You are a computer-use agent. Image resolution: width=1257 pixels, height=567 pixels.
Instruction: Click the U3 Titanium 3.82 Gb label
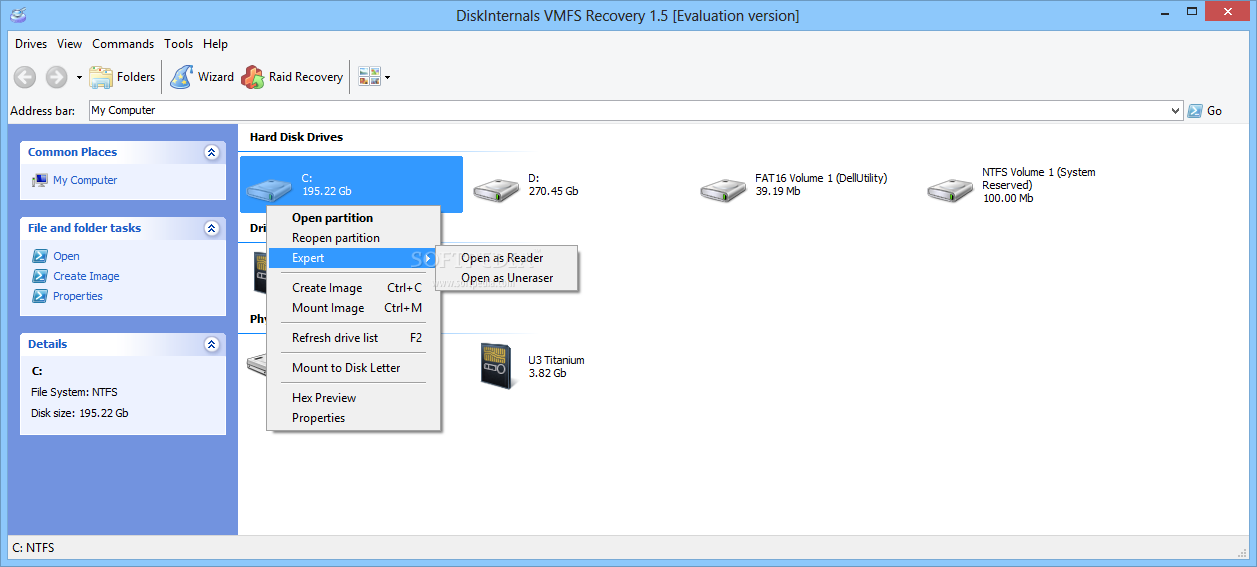coord(556,367)
